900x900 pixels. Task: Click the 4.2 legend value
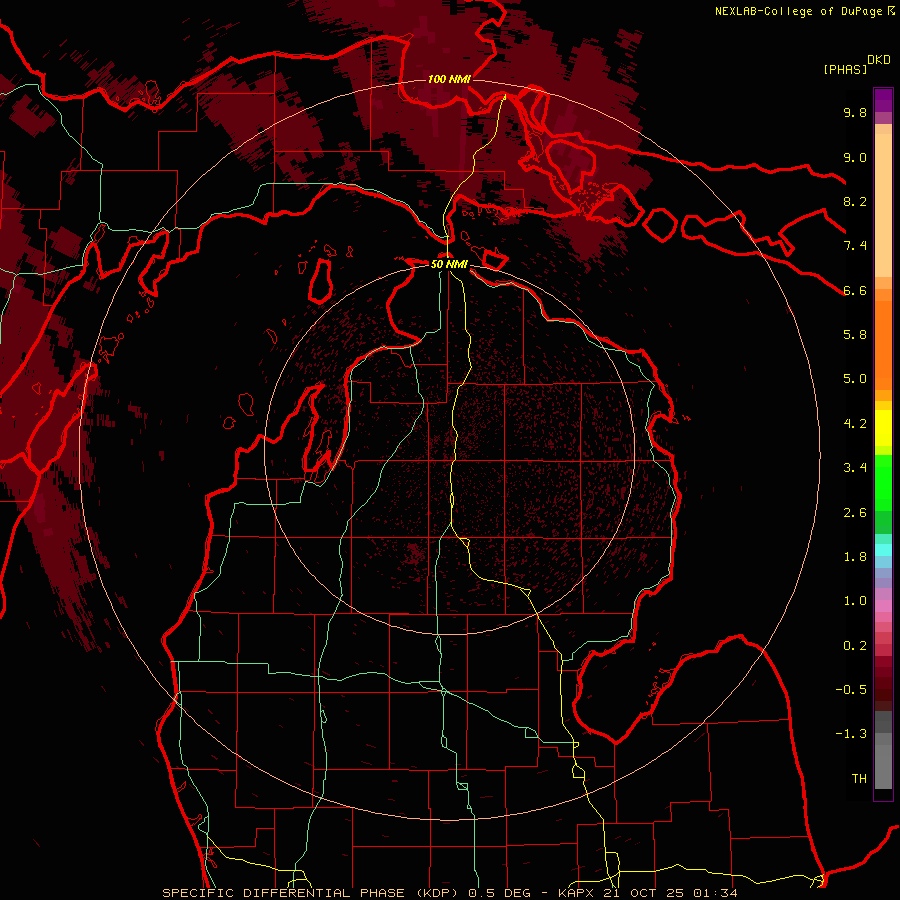coord(855,424)
